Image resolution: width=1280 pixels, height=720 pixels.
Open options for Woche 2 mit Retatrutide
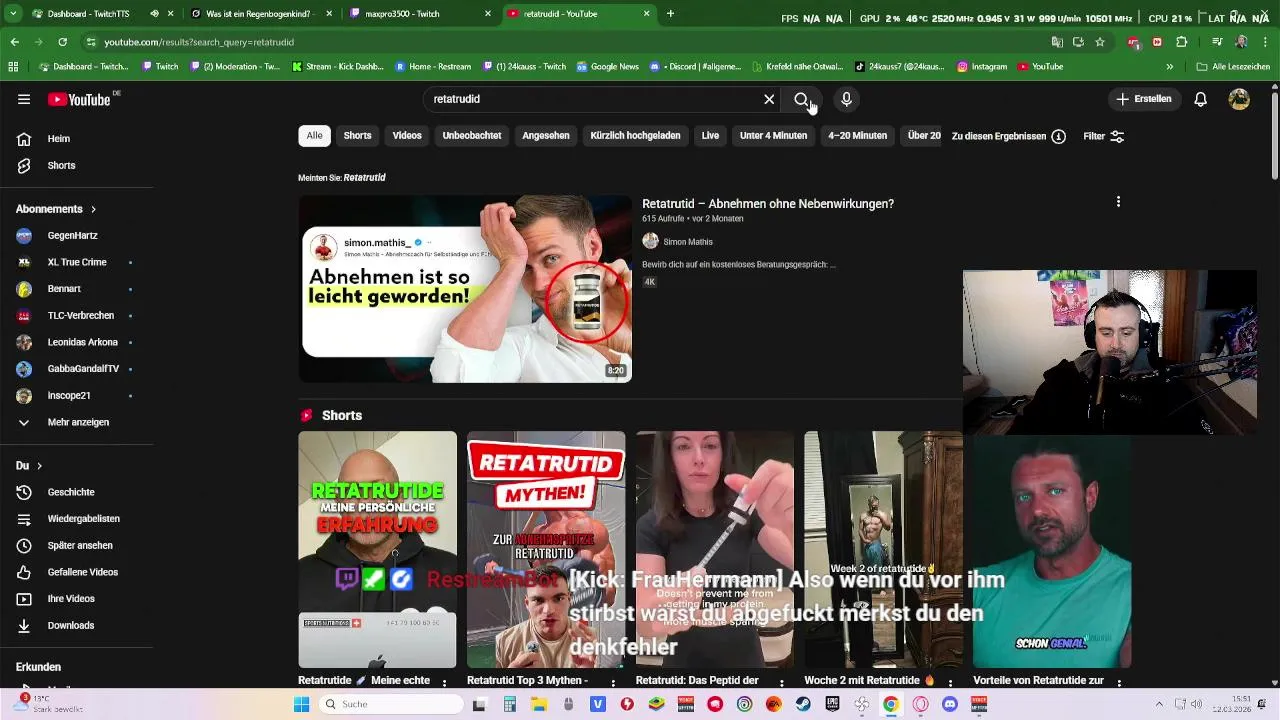(951, 682)
